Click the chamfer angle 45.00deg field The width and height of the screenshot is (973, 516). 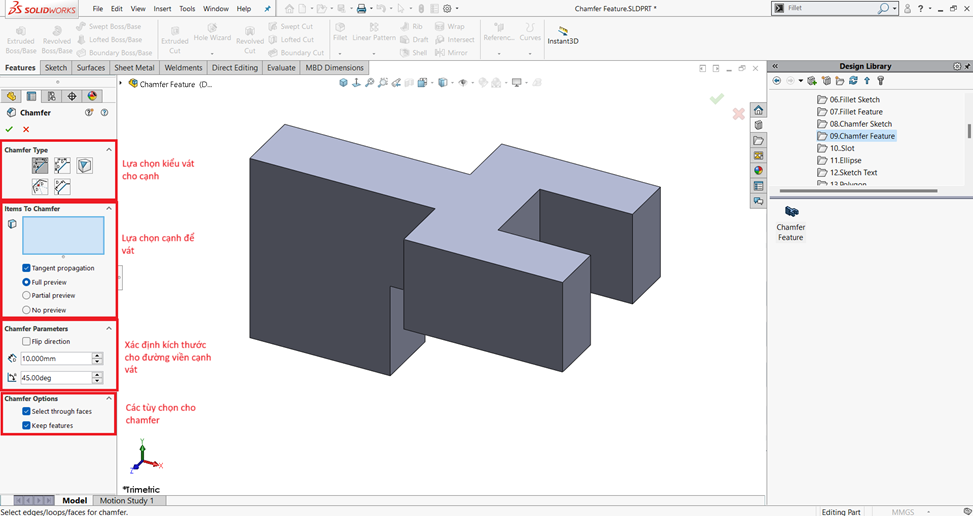56,378
